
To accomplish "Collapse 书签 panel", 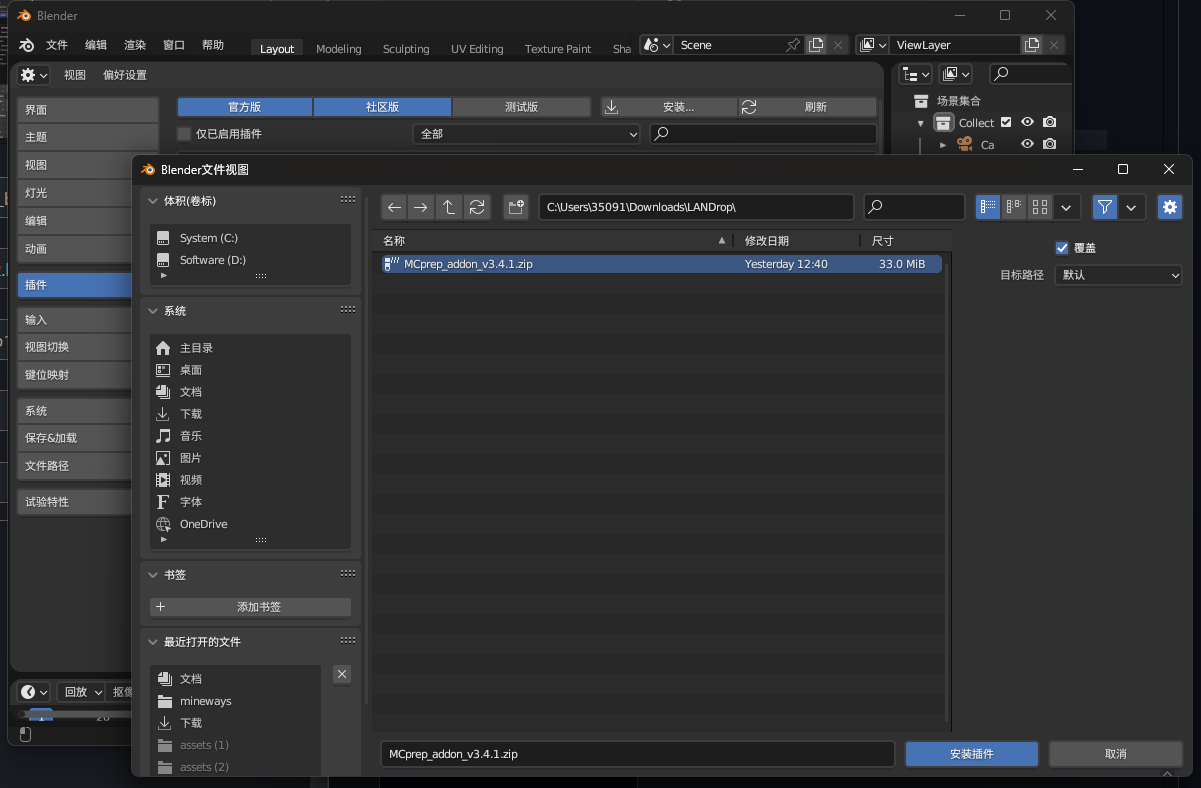I will coord(153,575).
